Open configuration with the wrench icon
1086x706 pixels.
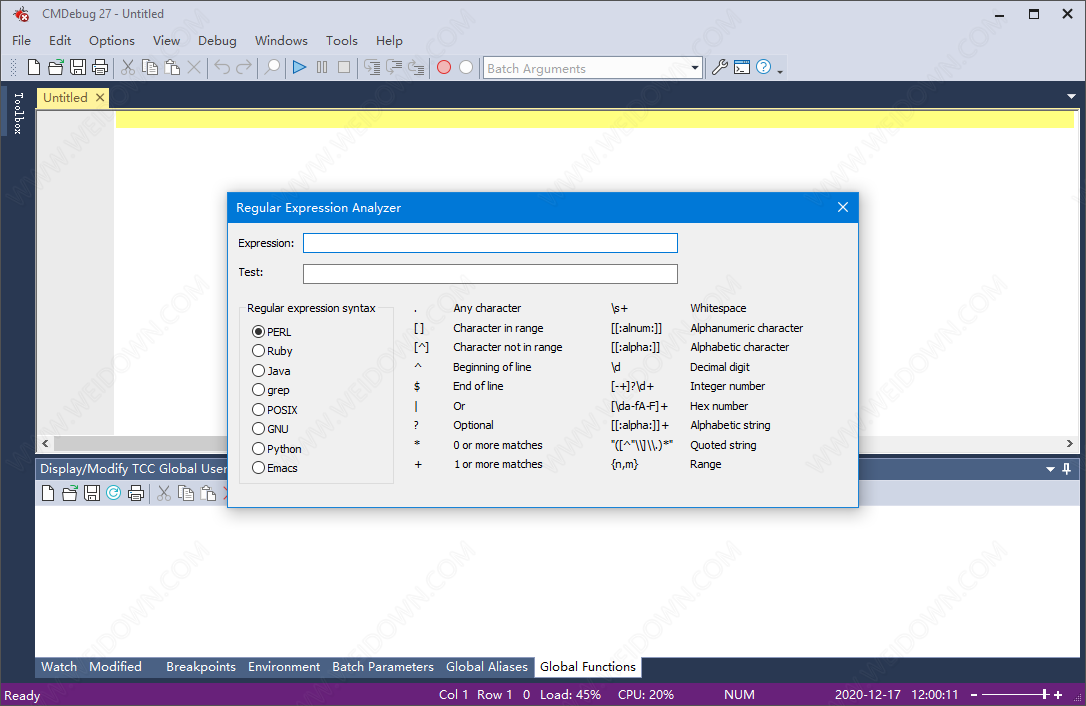pyautogui.click(x=720, y=67)
